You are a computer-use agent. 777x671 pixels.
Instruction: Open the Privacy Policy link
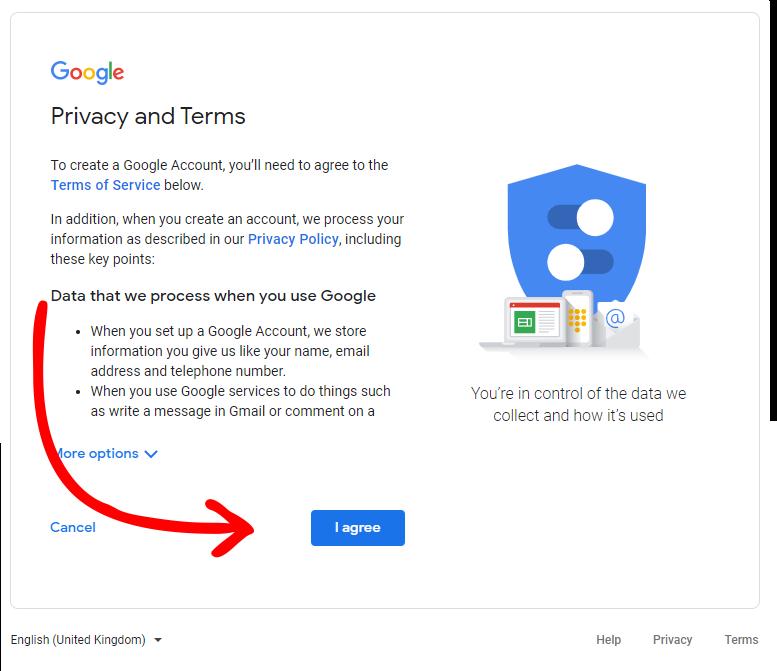[x=293, y=239]
